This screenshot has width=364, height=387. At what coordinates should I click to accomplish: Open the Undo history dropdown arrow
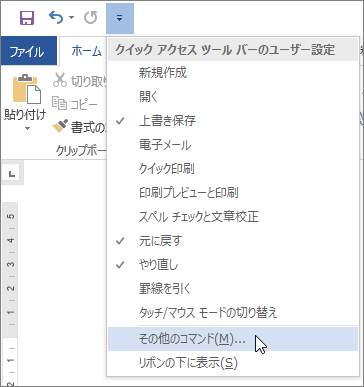point(71,18)
